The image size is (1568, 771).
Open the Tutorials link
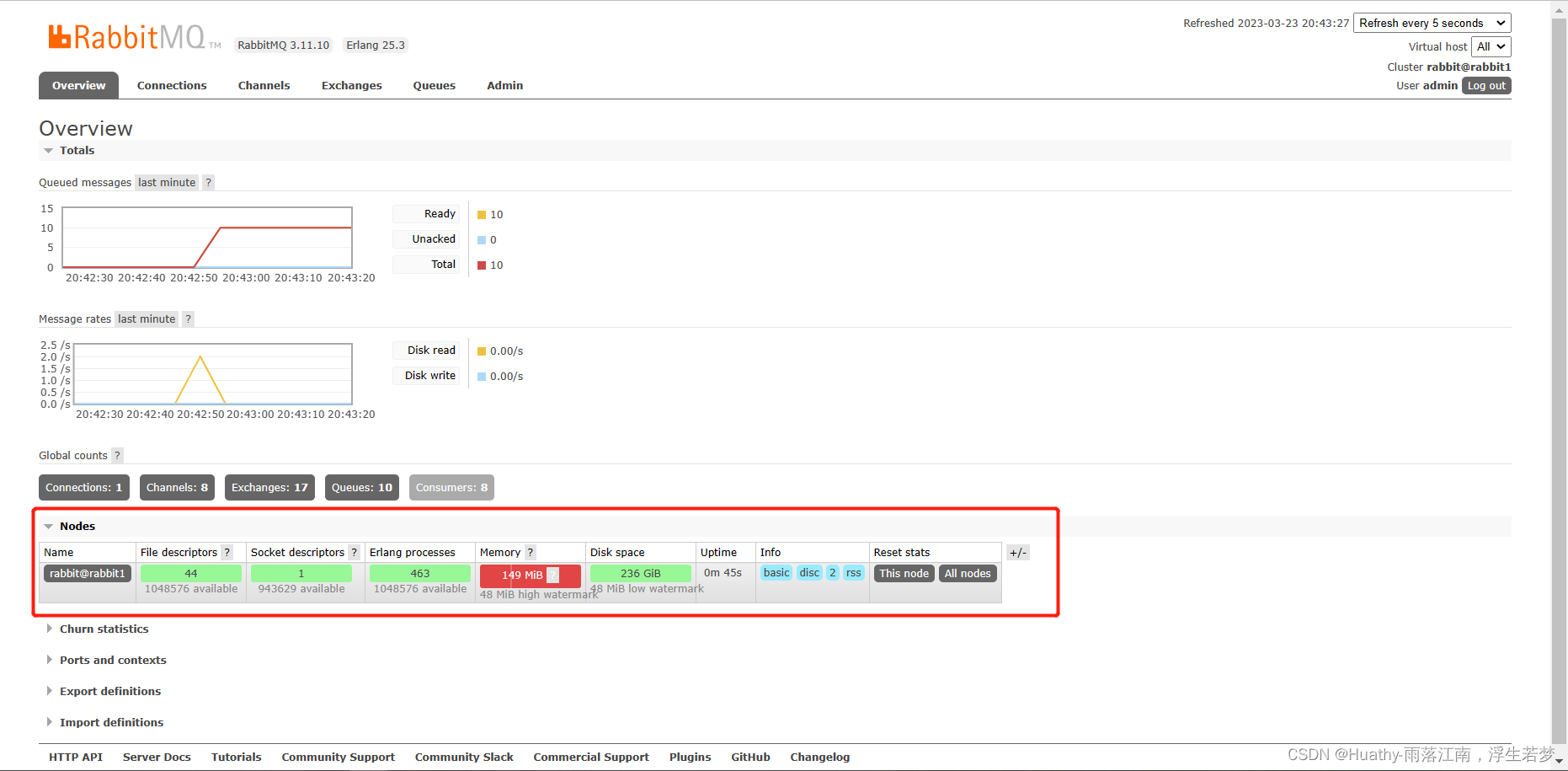[x=236, y=758]
